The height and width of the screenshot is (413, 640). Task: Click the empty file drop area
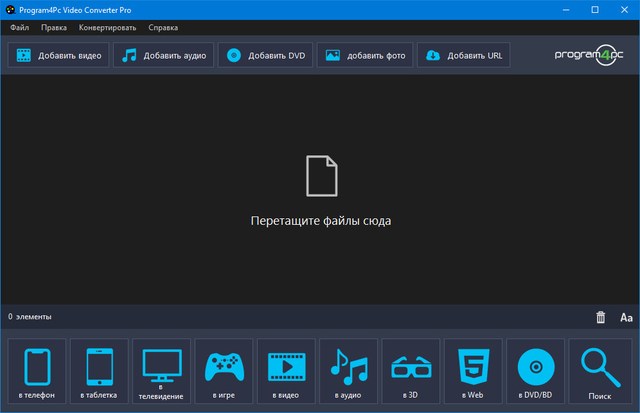(320, 190)
